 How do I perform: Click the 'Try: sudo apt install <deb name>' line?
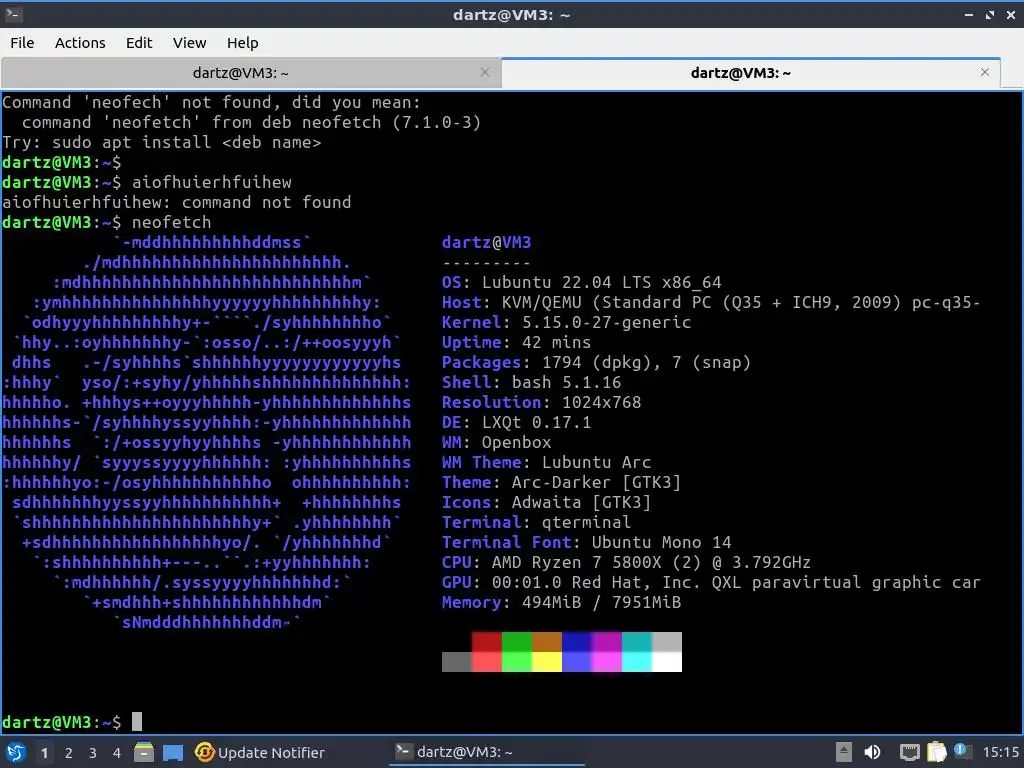coord(161,142)
